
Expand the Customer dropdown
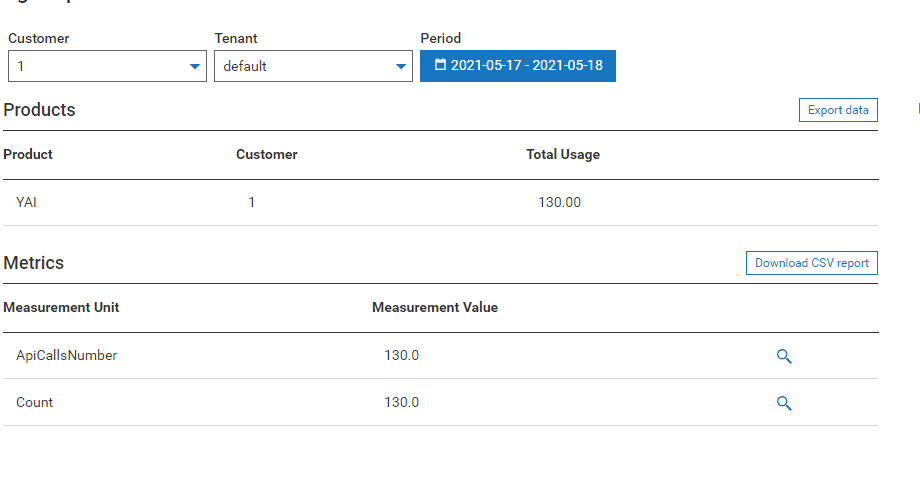click(x=106, y=67)
